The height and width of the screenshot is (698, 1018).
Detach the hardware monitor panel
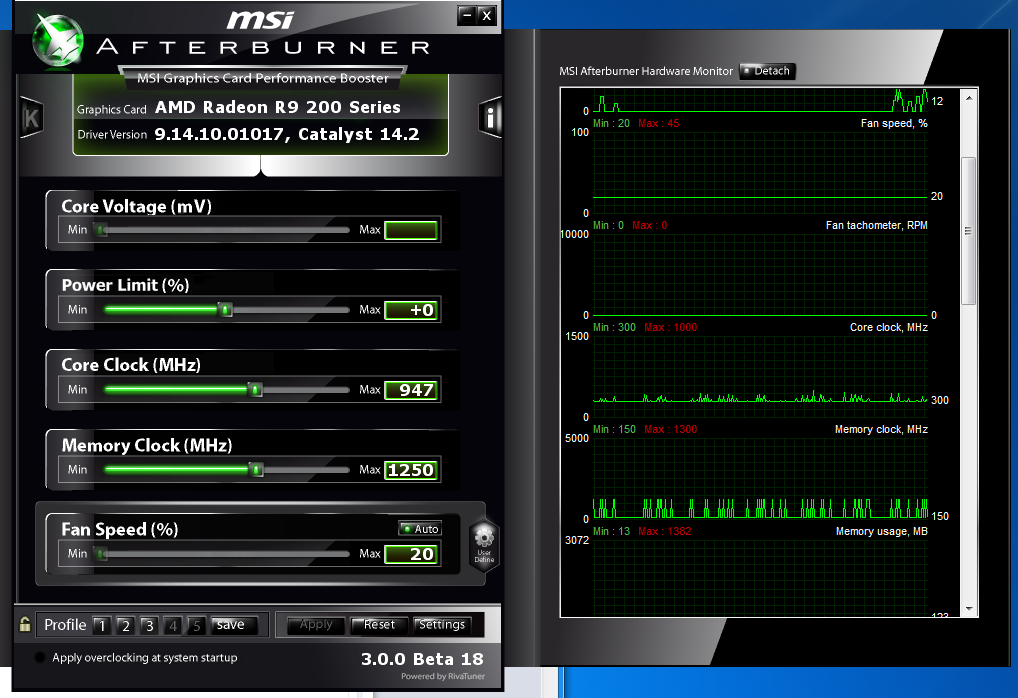(767, 71)
